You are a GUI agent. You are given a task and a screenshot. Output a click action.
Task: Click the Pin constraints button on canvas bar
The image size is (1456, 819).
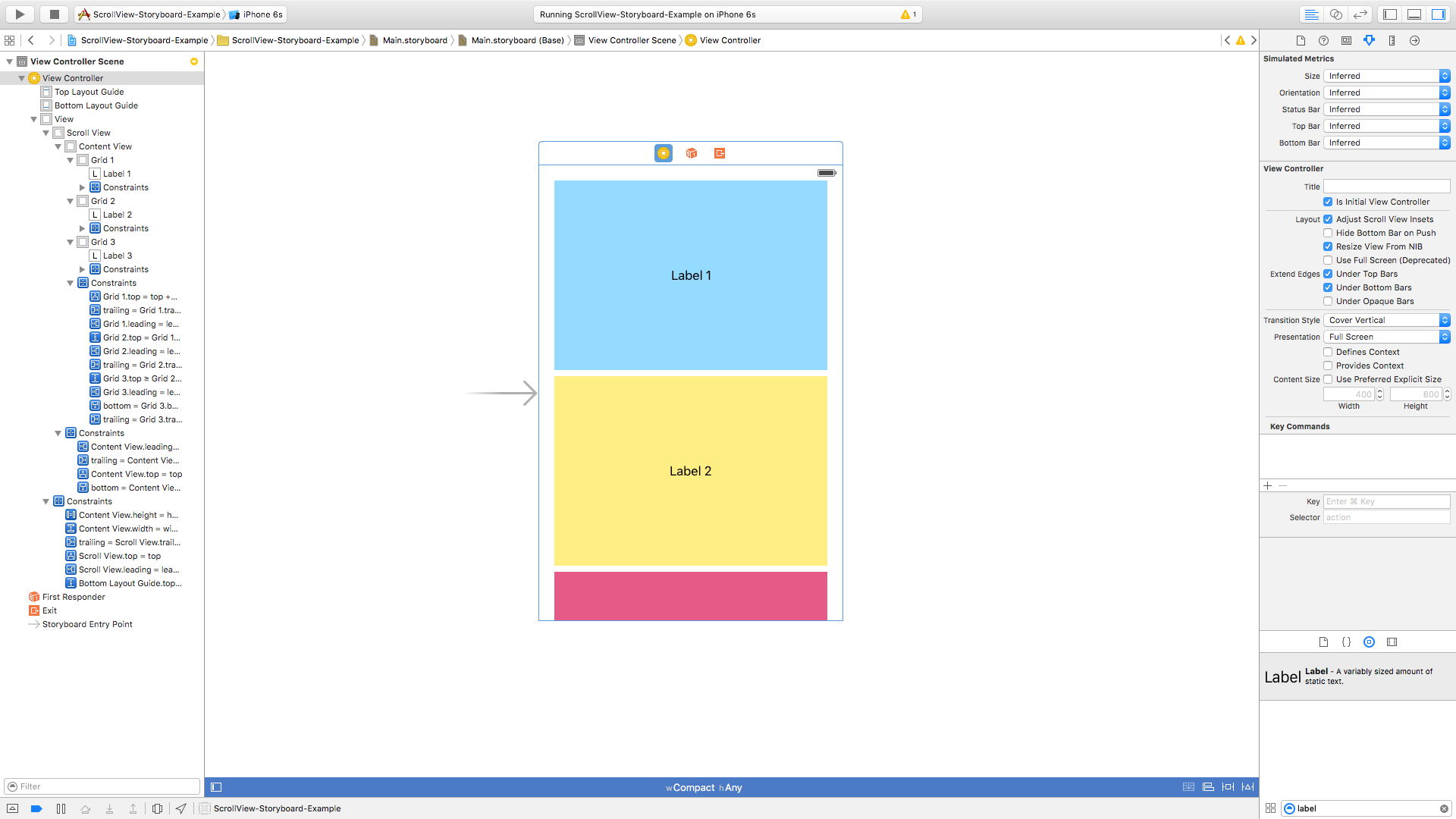coord(1228,787)
